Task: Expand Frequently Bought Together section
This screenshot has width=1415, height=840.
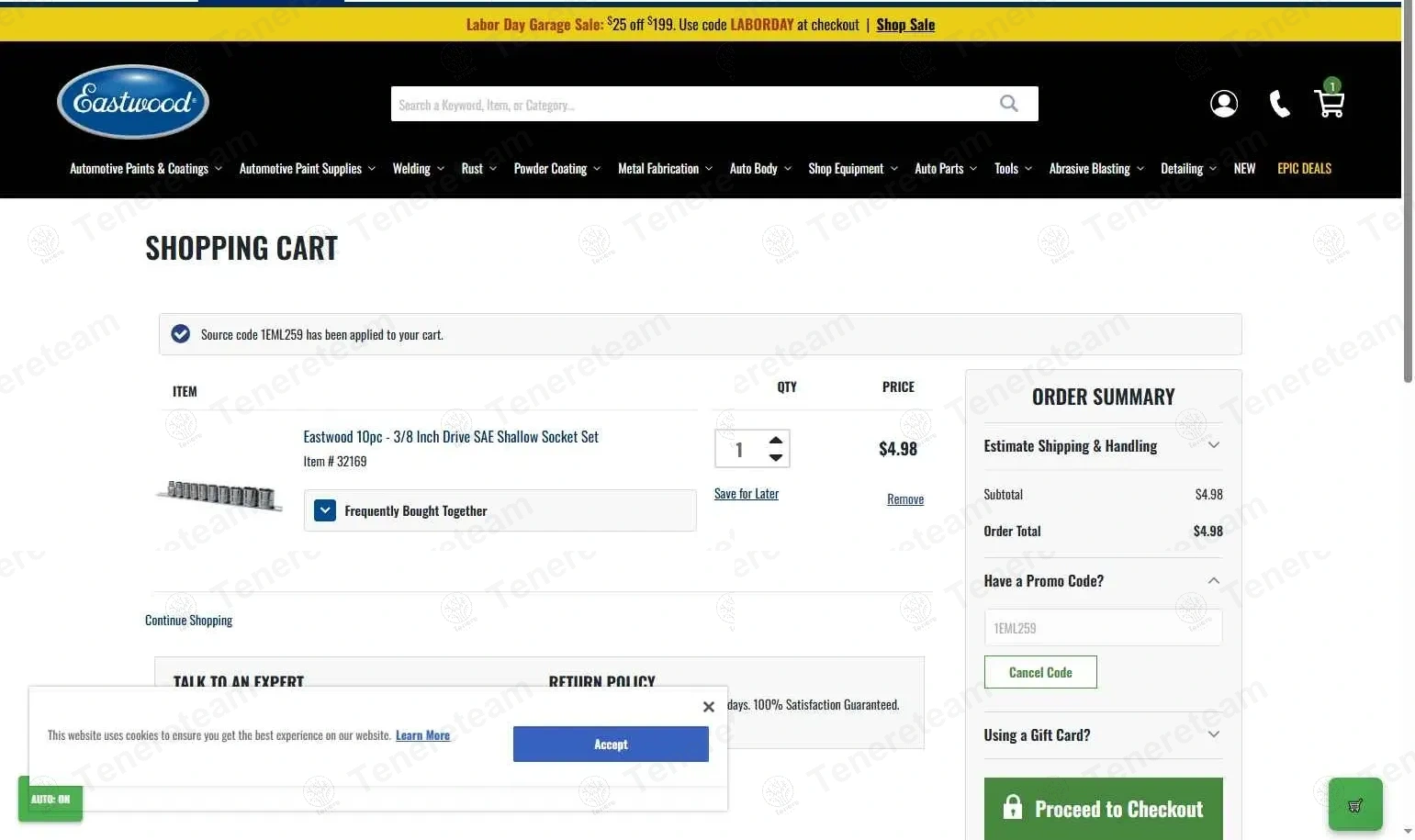Action: click(x=325, y=510)
